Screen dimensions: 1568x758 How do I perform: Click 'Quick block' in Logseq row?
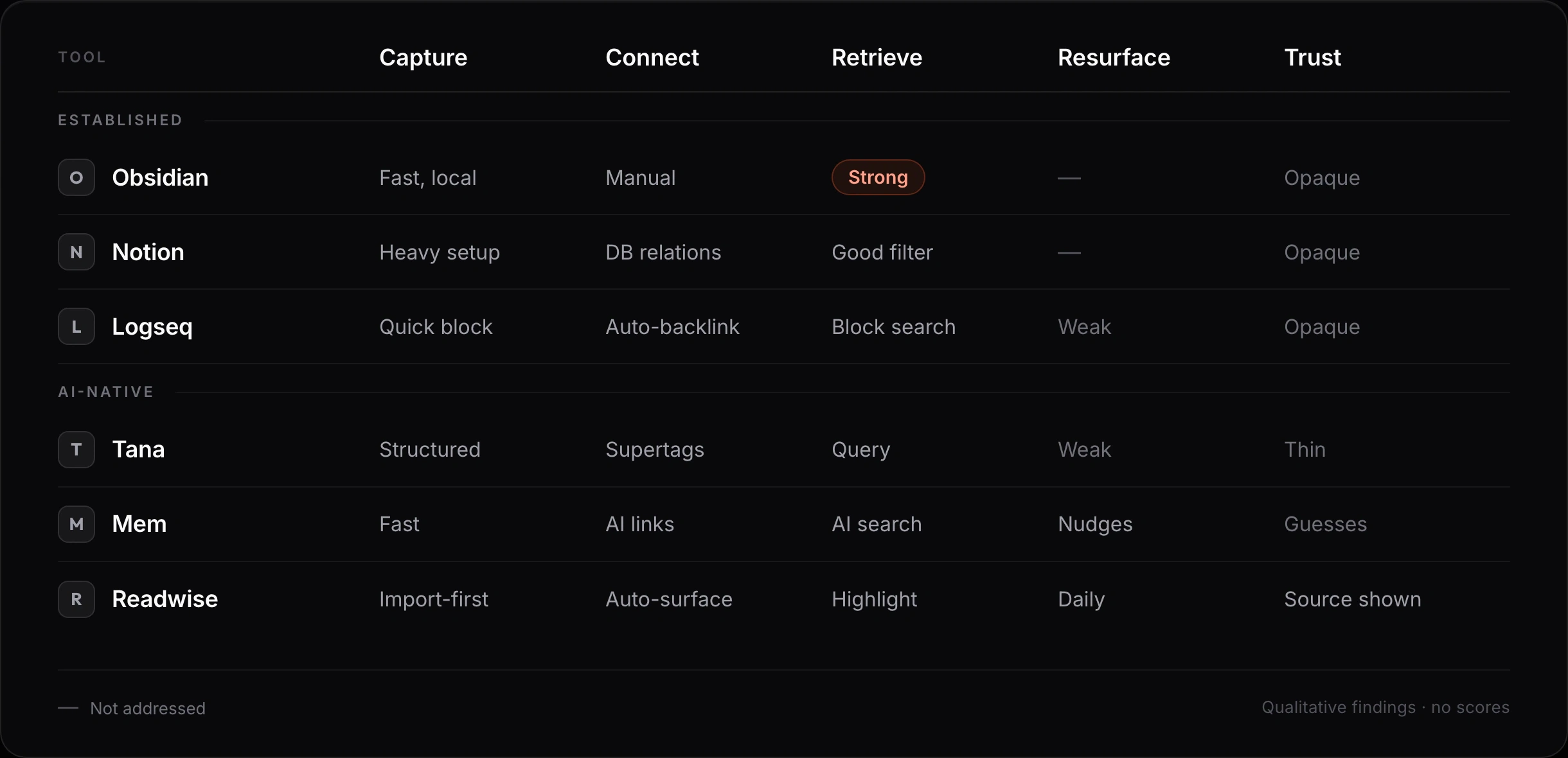[x=436, y=328]
